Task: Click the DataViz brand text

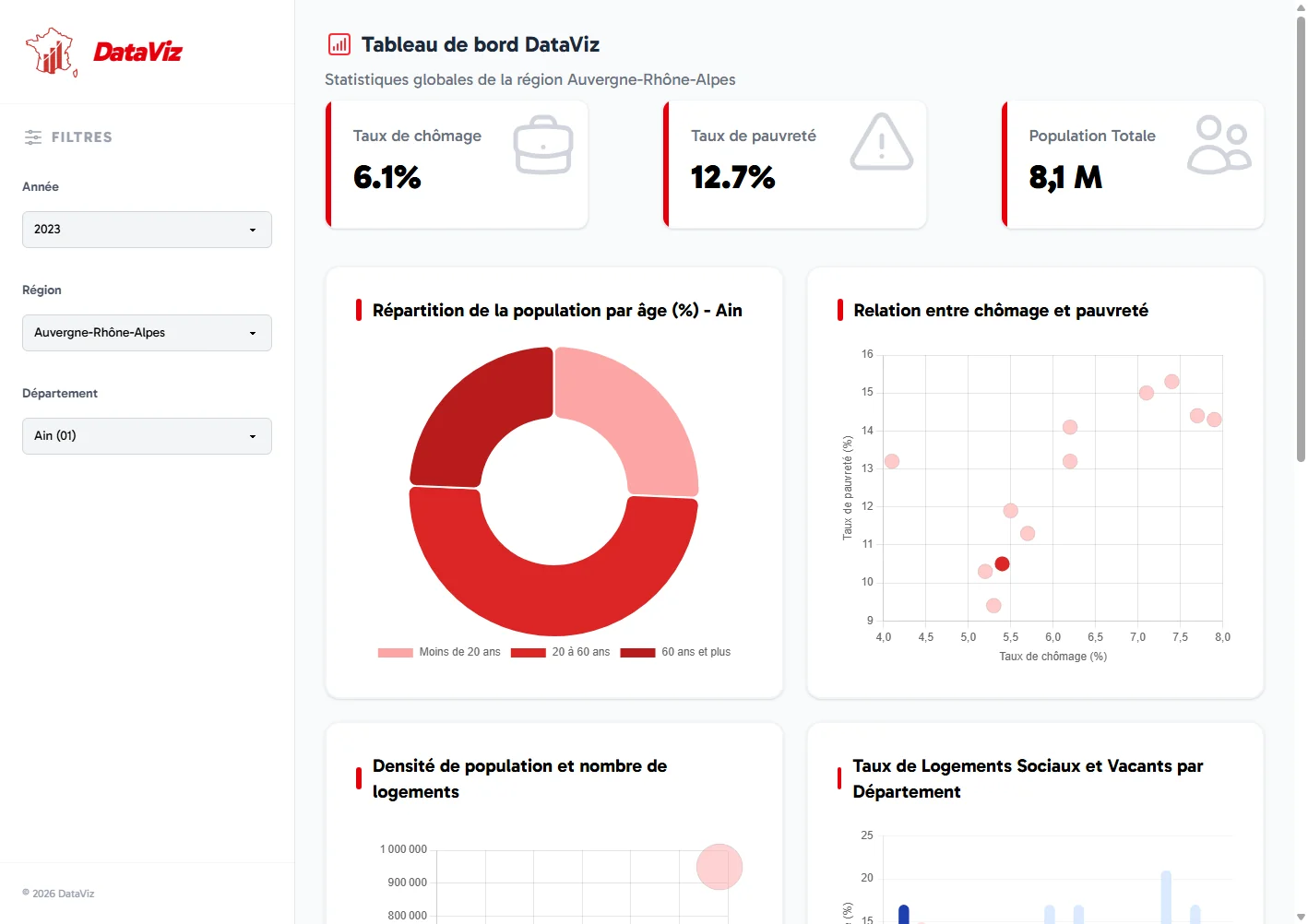Action: click(x=137, y=52)
